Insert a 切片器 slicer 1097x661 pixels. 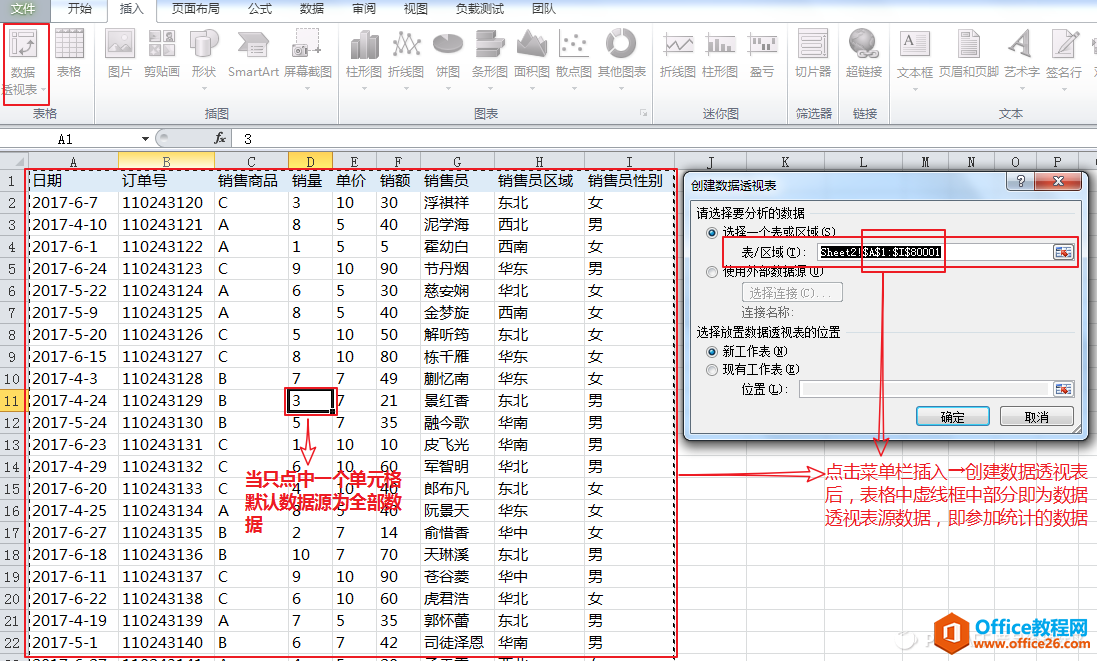[812, 52]
